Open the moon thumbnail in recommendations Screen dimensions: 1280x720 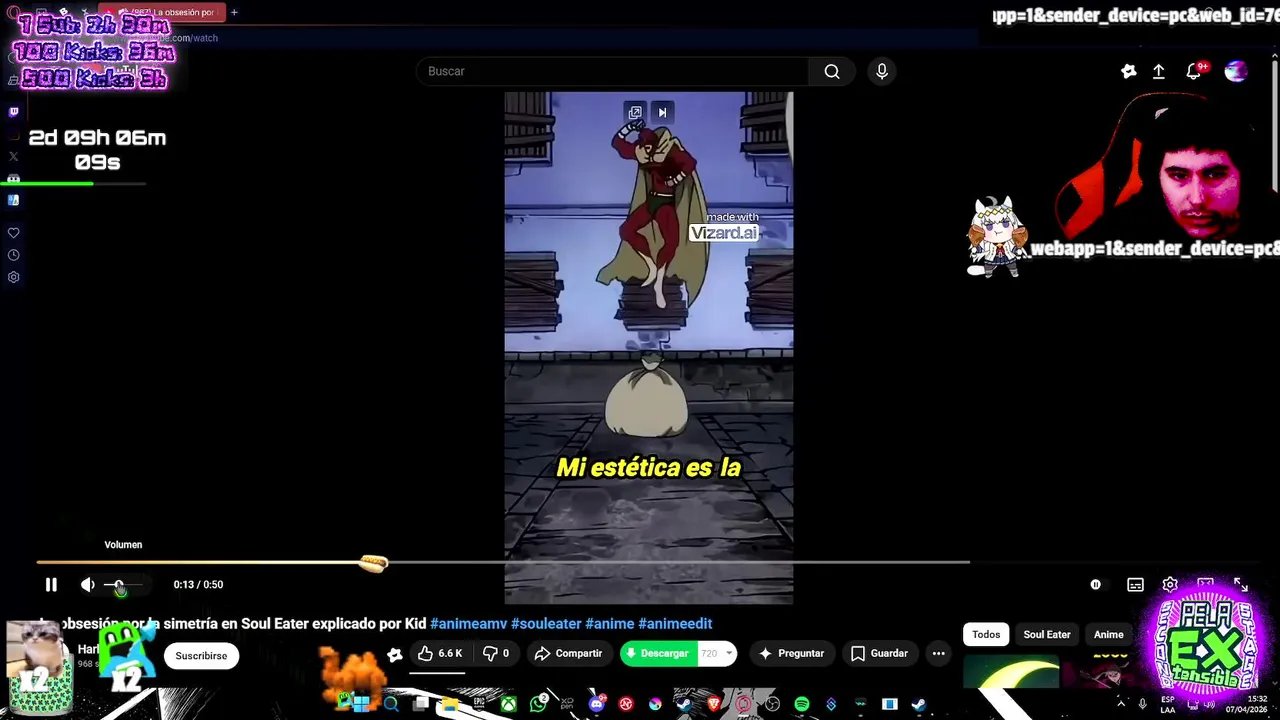[1011, 672]
